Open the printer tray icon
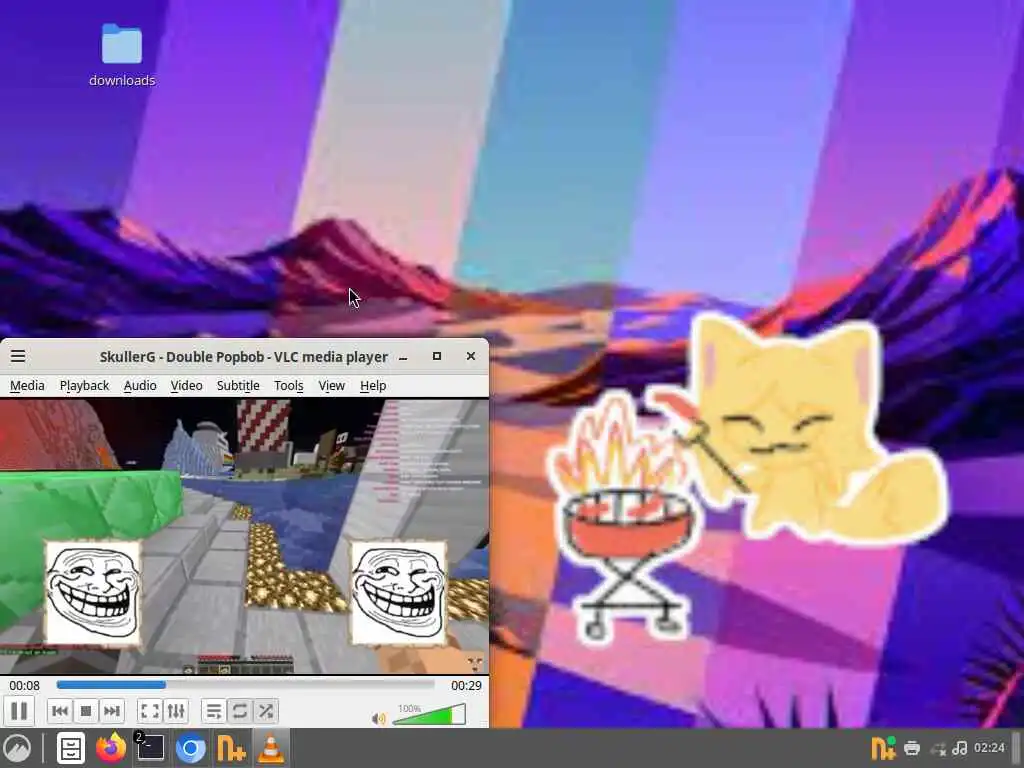The width and height of the screenshot is (1024, 768). pos(912,748)
